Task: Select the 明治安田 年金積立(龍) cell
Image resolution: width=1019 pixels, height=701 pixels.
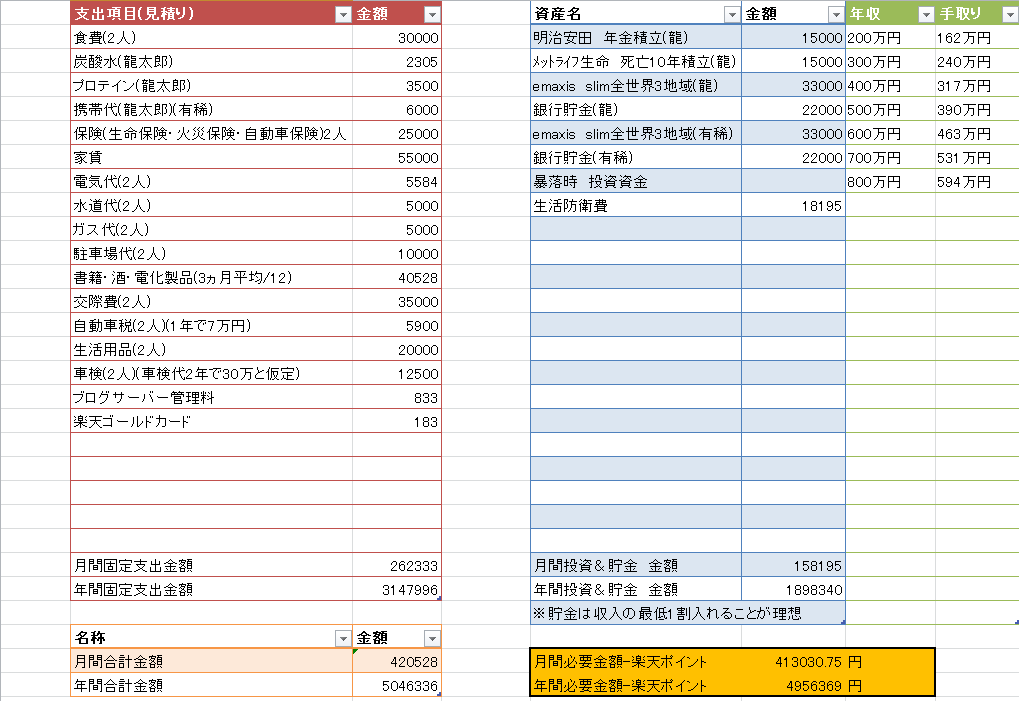Action: click(x=636, y=38)
